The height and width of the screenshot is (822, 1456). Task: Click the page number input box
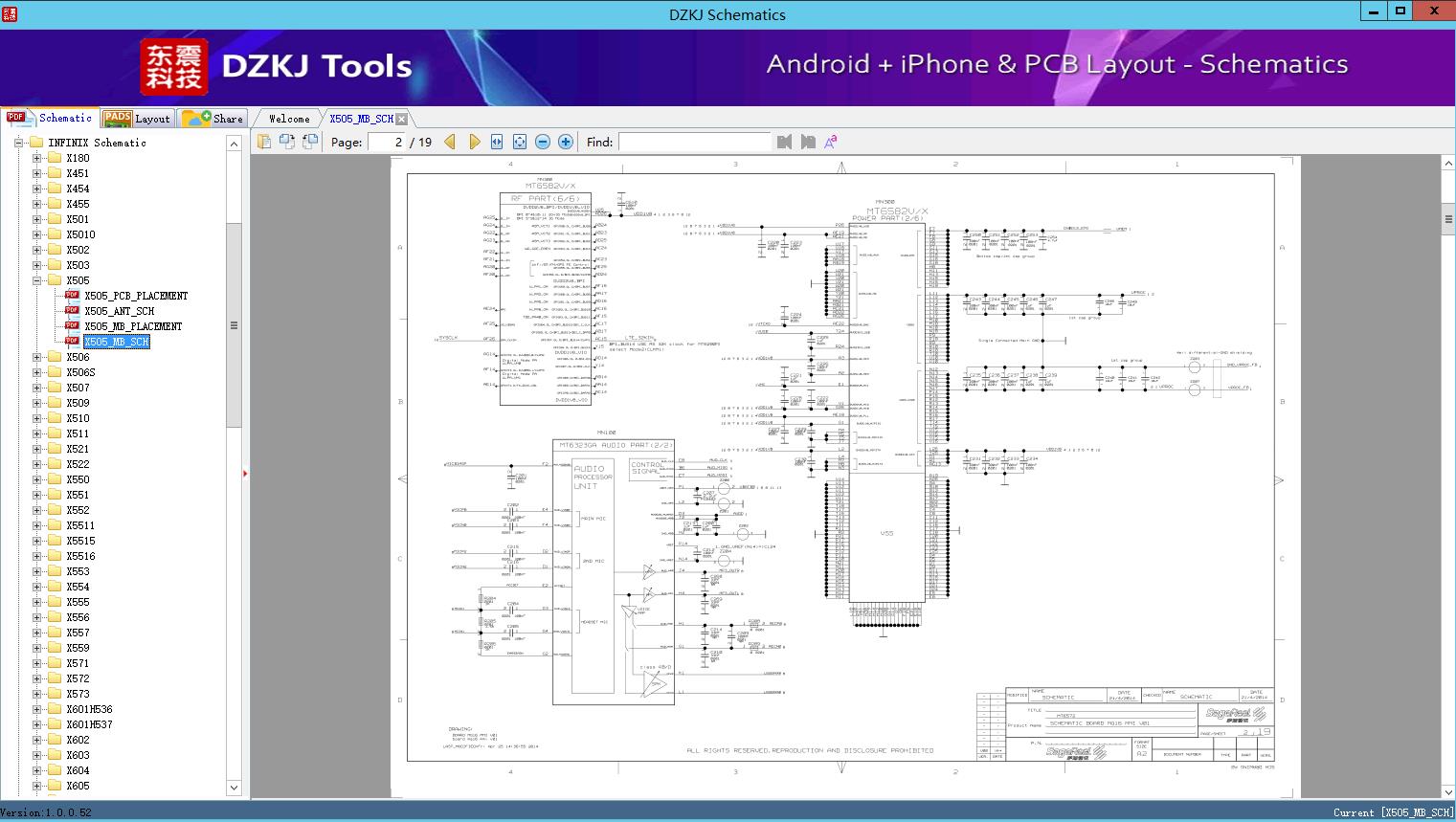(x=387, y=142)
